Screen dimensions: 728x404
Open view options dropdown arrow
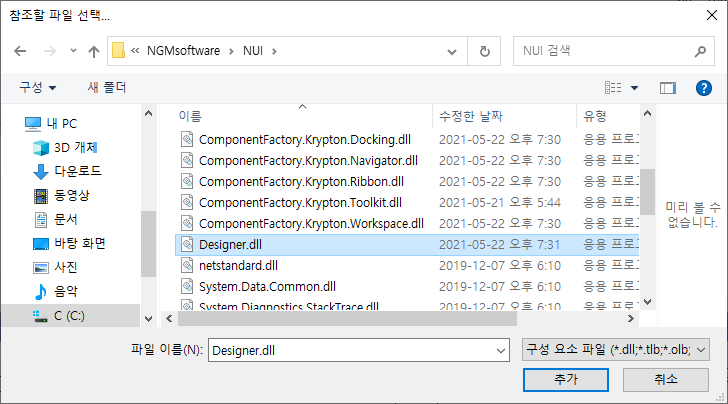point(634,88)
